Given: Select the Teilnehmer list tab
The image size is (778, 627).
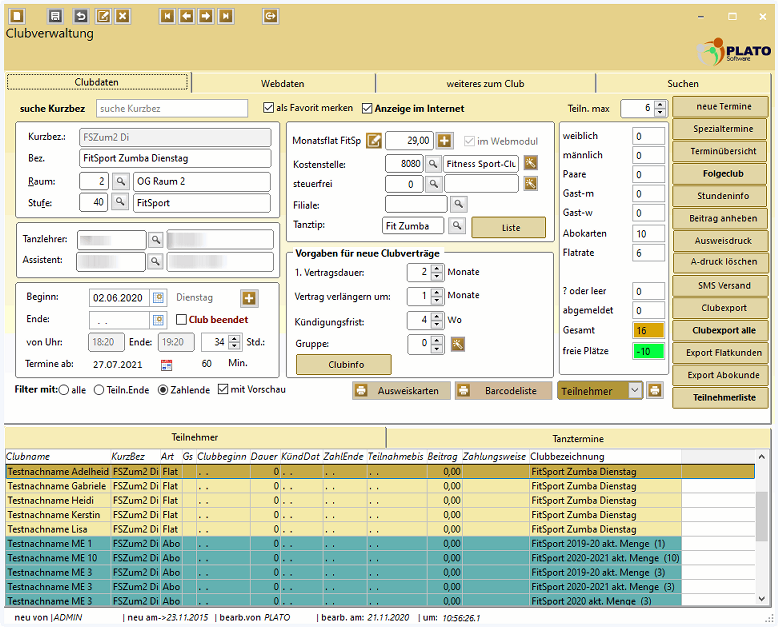Looking at the screenshot, I should 195,437.
